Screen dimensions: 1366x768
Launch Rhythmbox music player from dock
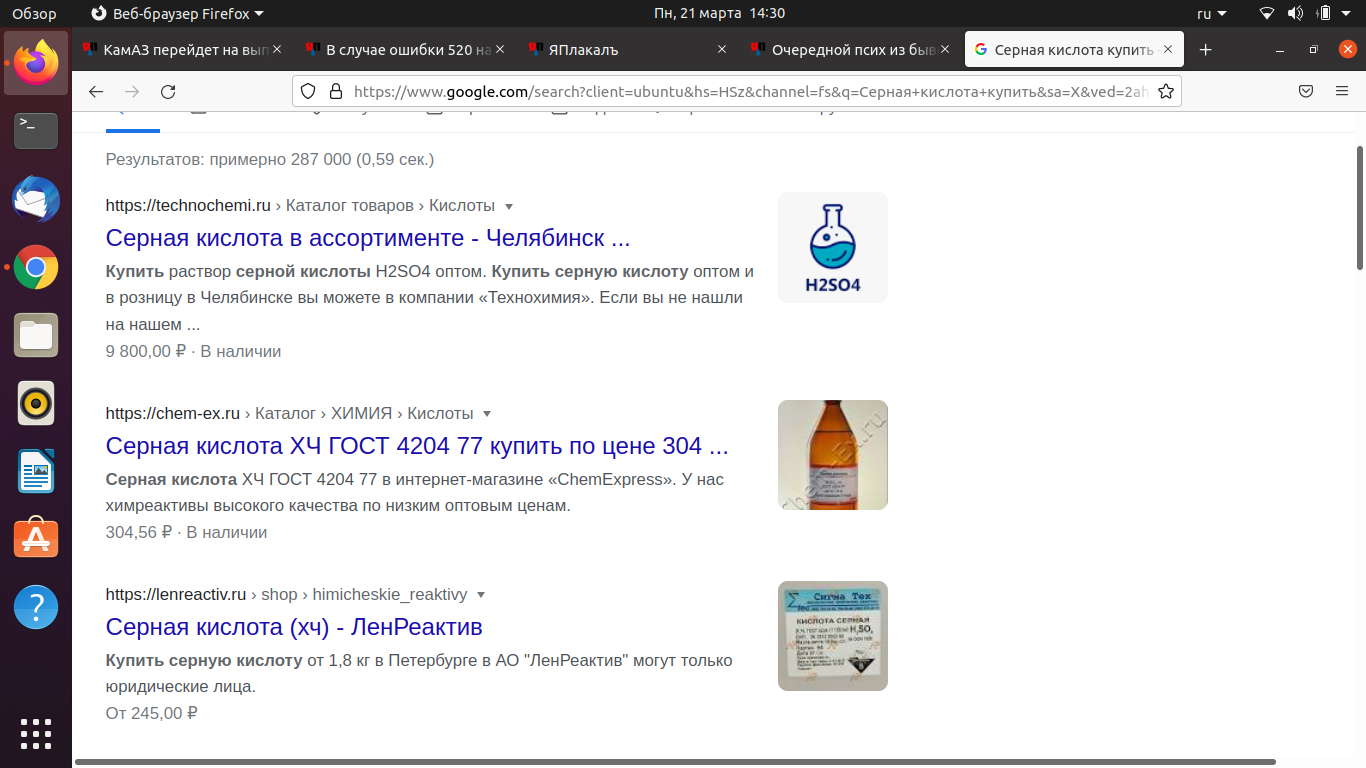36,403
